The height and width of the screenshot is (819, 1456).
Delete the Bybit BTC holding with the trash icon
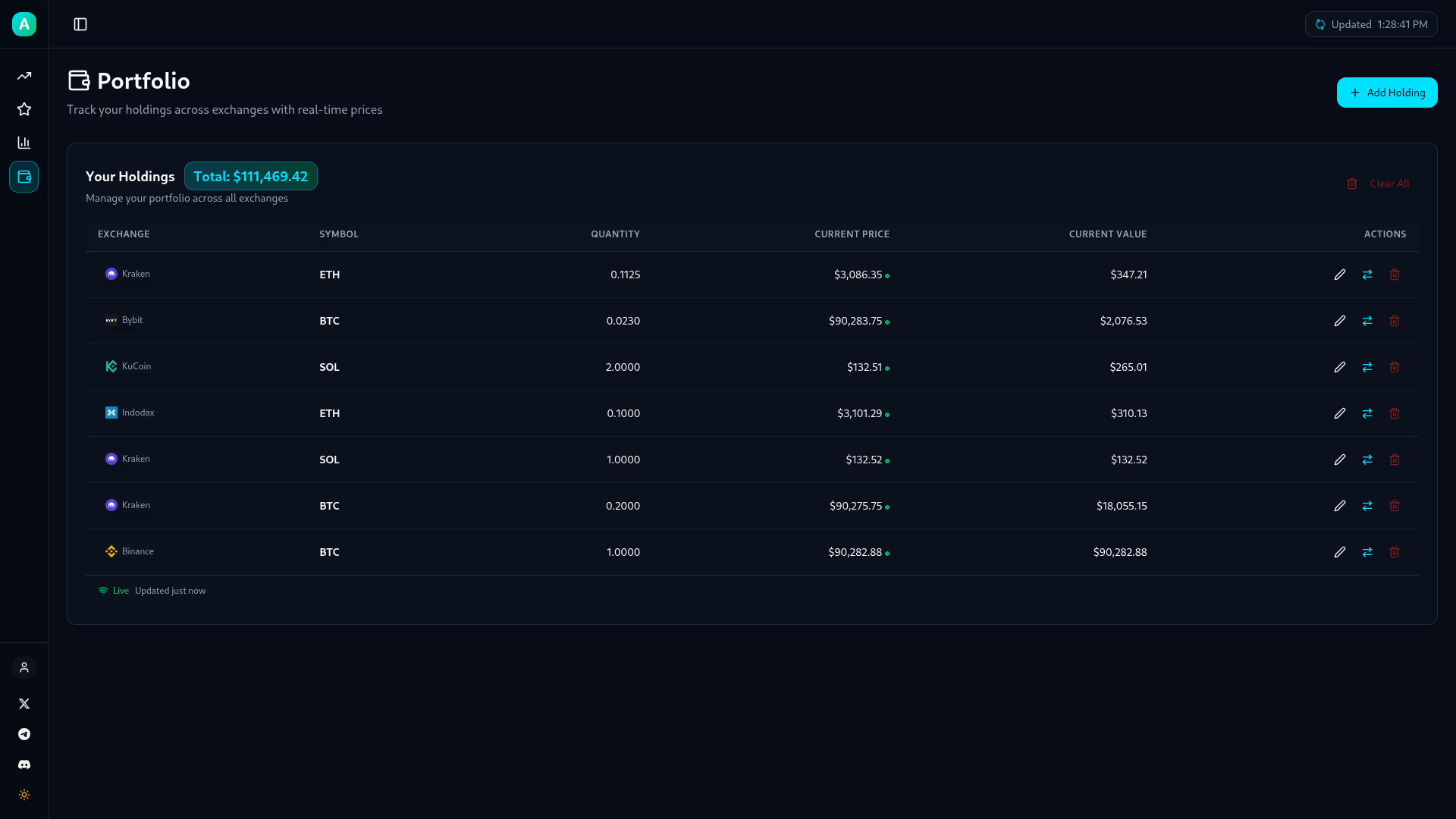pyautogui.click(x=1395, y=321)
